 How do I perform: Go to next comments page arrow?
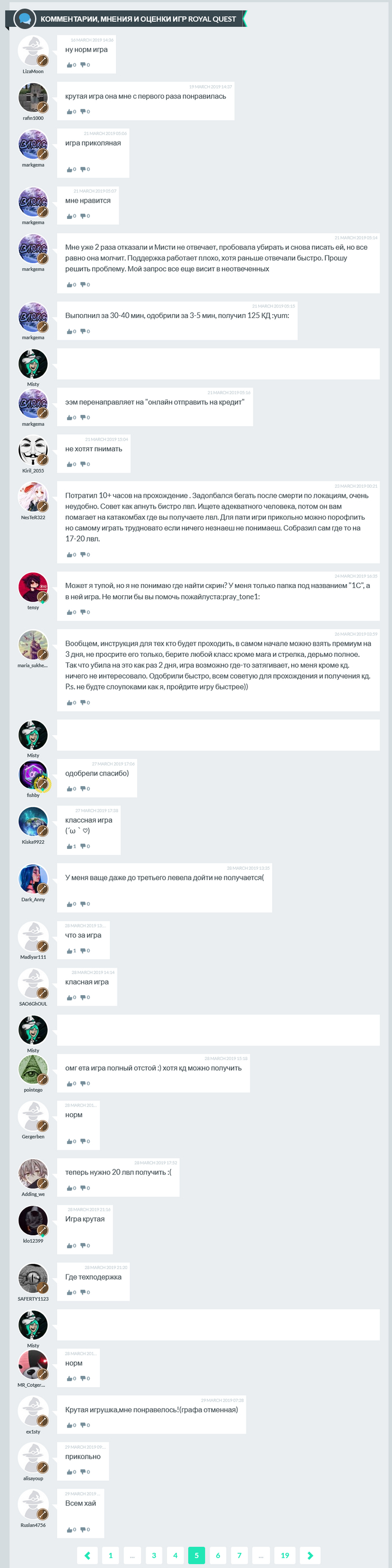pyautogui.click(x=310, y=1555)
